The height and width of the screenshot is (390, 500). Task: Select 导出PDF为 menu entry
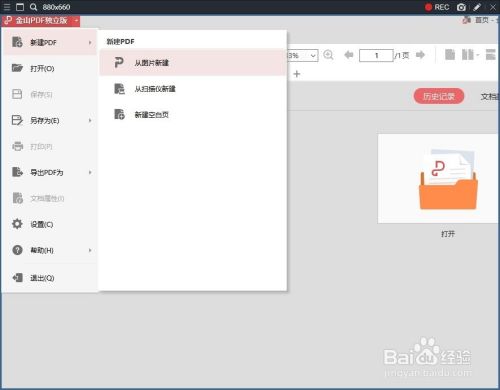[x=50, y=172]
